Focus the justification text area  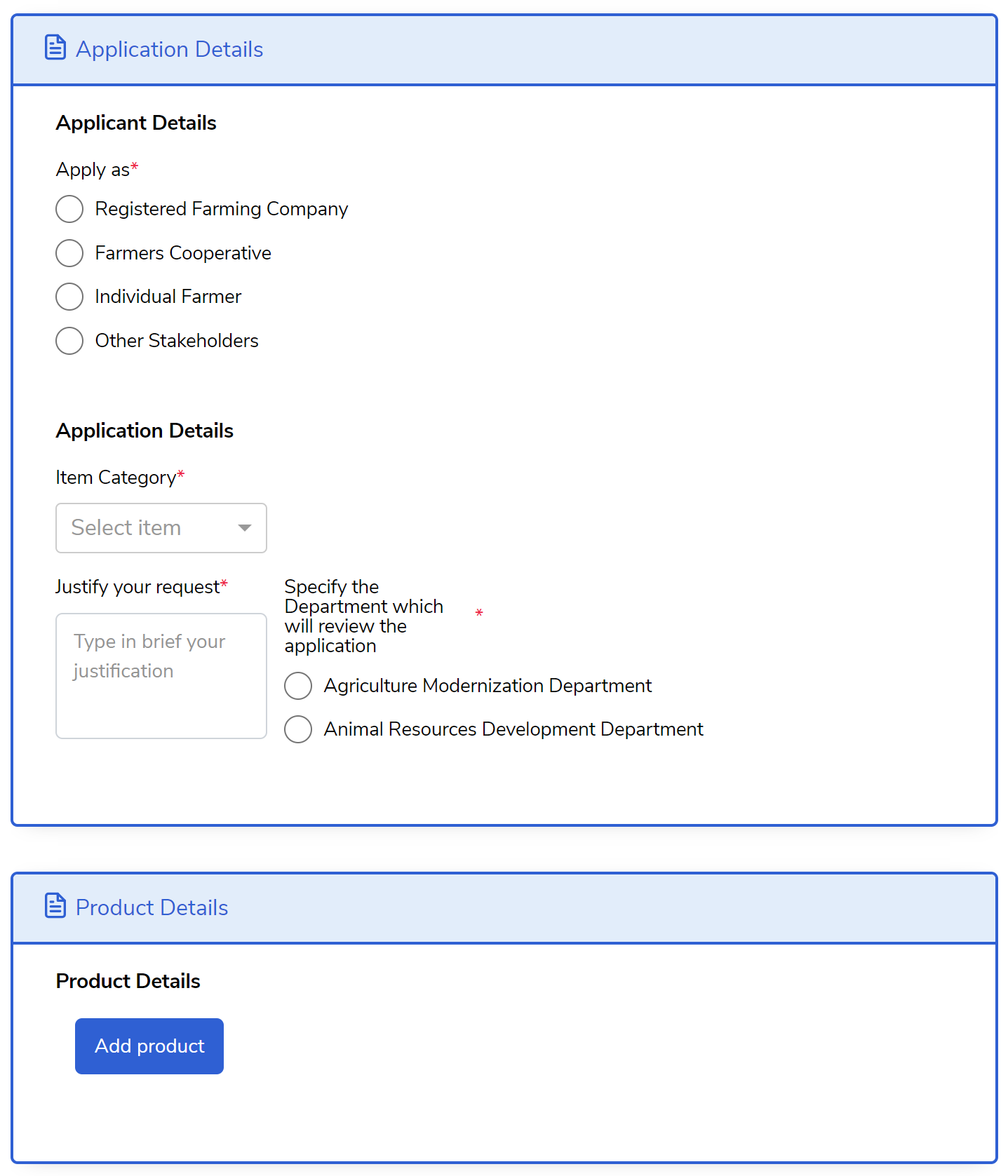pos(161,676)
